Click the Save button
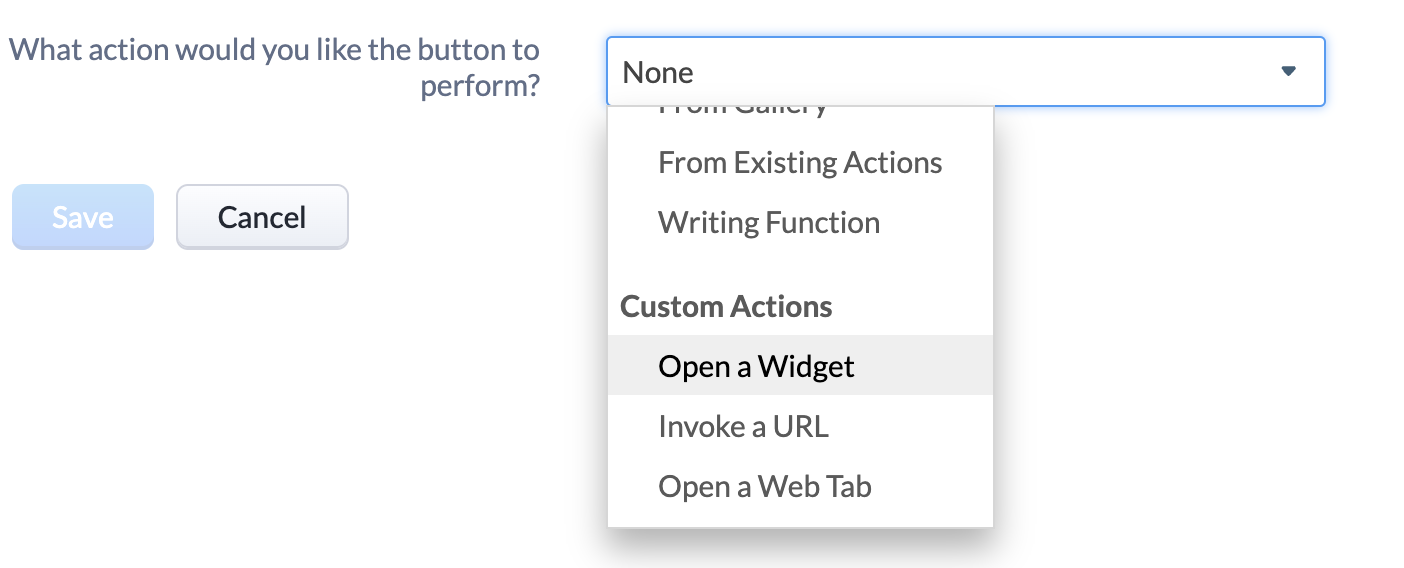This screenshot has height=568, width=1404. pyautogui.click(x=83, y=217)
